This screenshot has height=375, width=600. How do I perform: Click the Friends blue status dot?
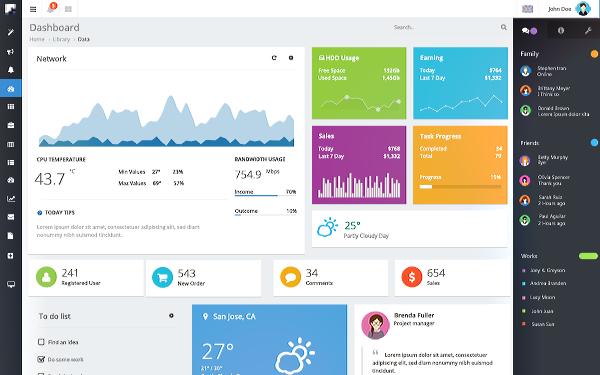point(594,143)
